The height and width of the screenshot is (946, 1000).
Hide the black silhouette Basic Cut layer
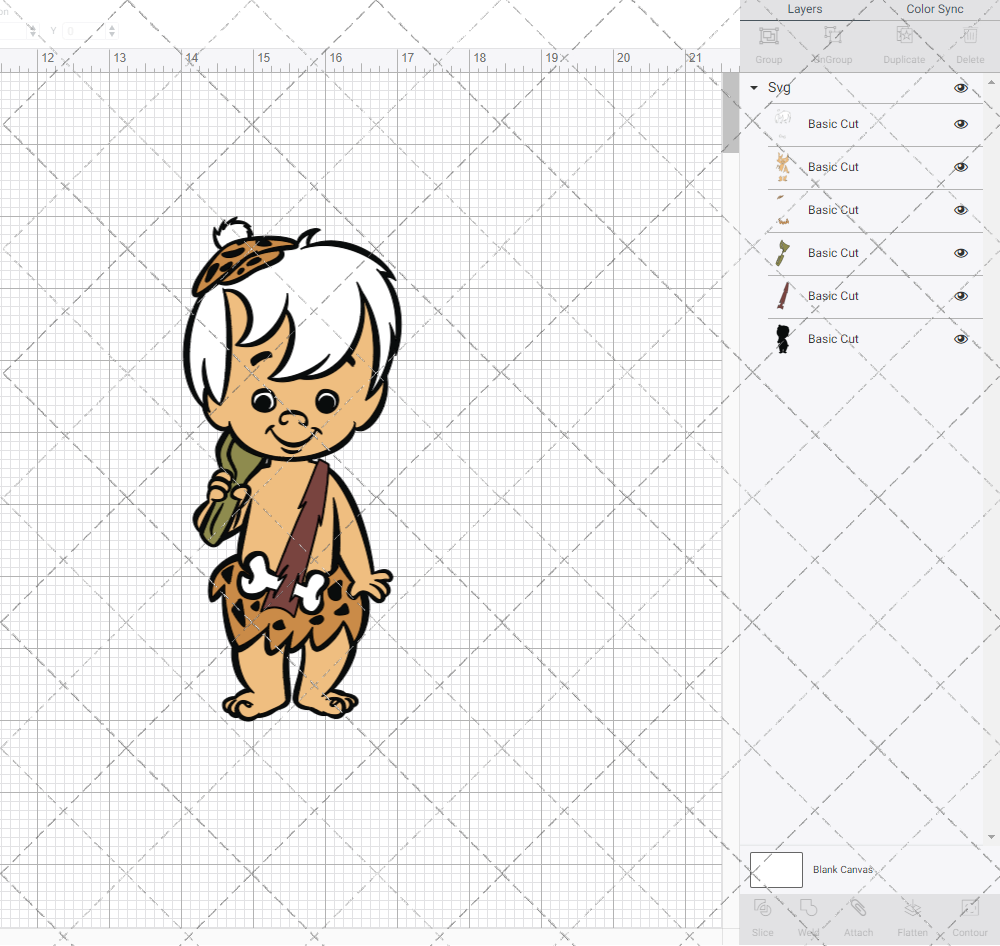tap(960, 339)
